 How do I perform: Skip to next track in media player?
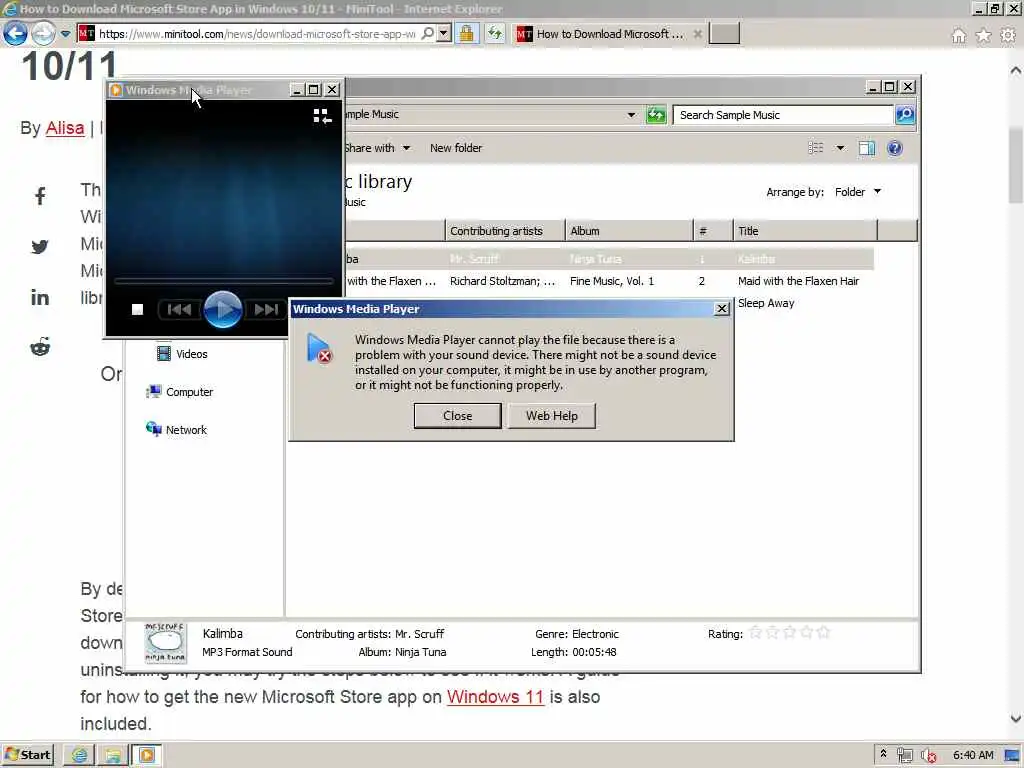click(x=266, y=310)
